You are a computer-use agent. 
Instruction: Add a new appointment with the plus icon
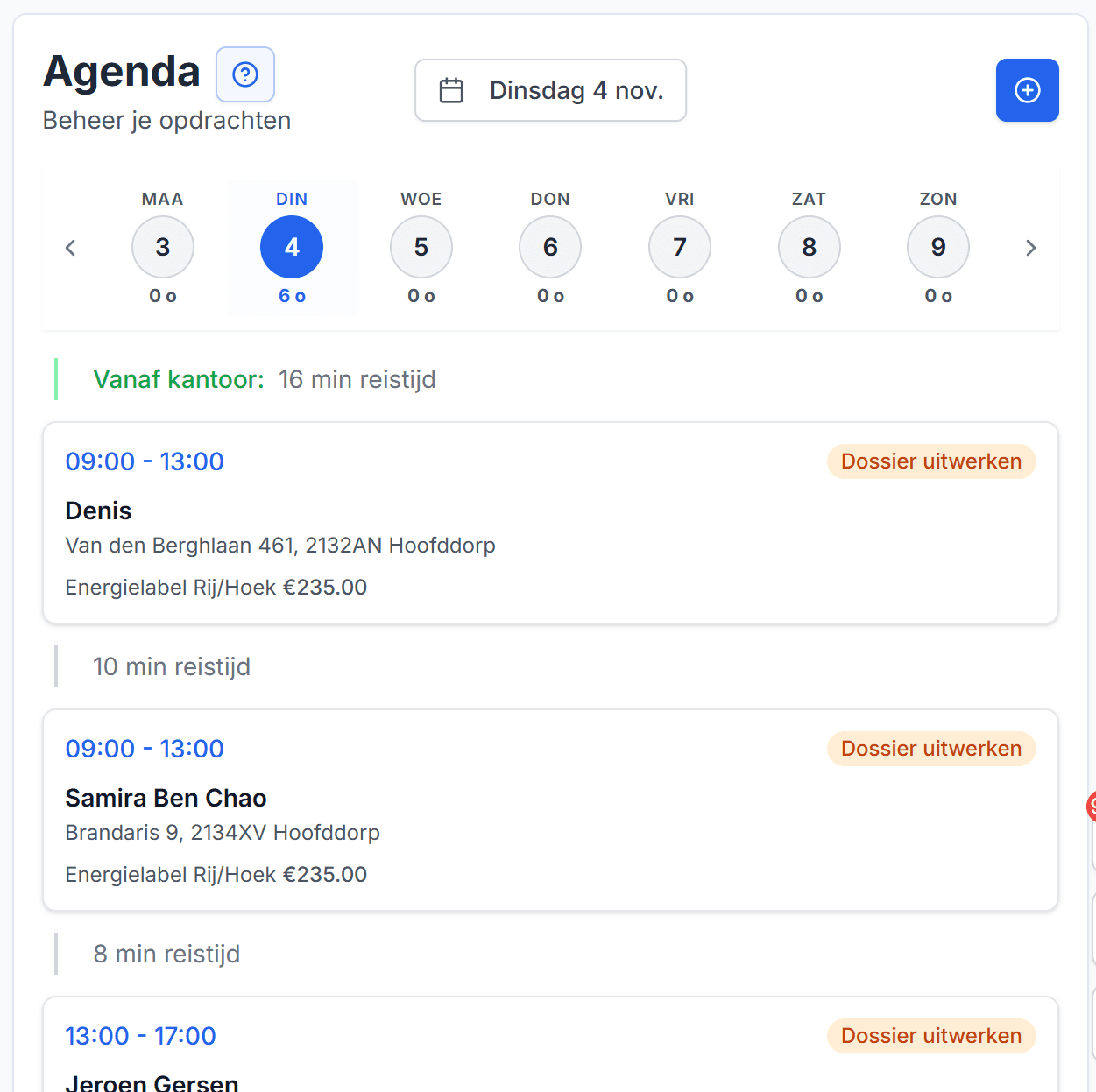(1027, 89)
